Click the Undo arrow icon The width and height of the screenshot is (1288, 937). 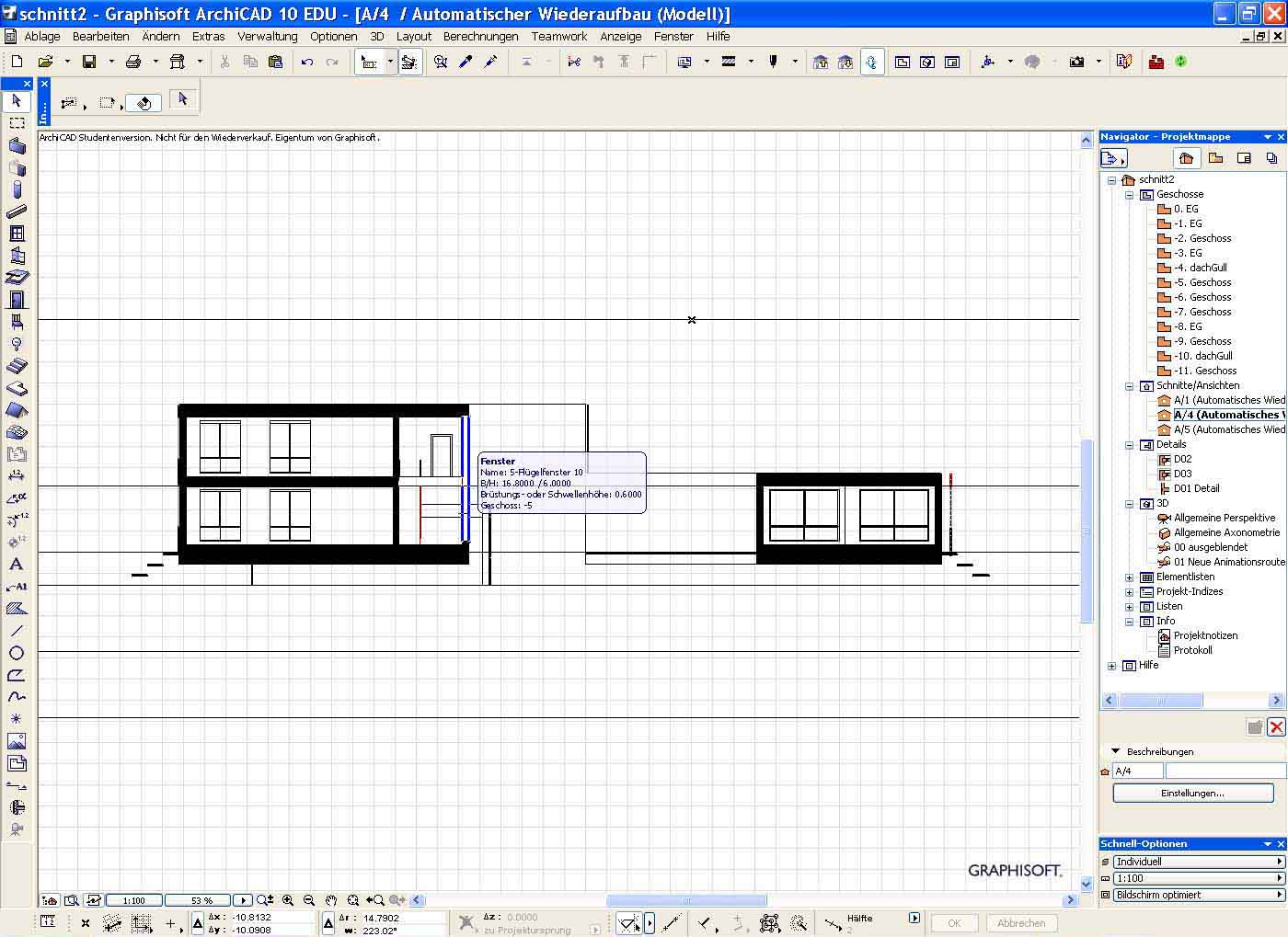click(x=307, y=62)
